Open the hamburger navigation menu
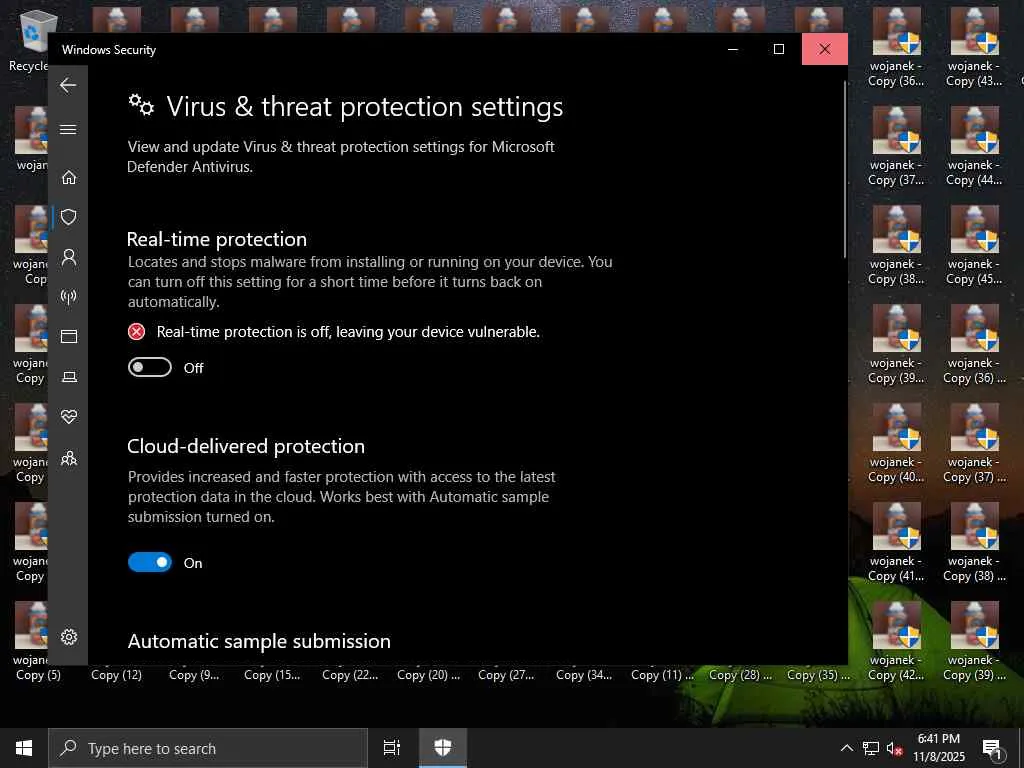Viewport: 1024px width, 768px height. point(68,129)
